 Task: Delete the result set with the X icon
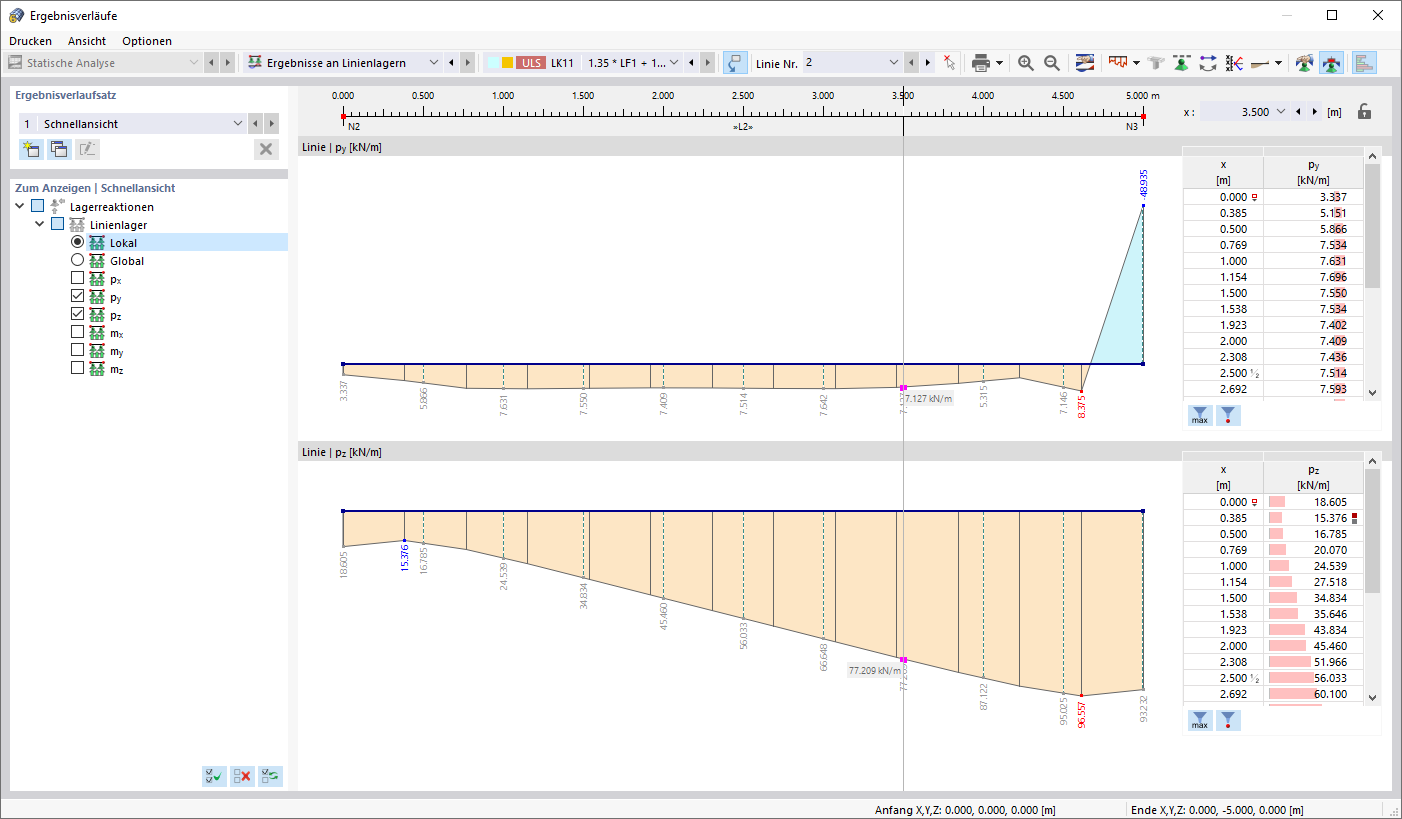(266, 149)
